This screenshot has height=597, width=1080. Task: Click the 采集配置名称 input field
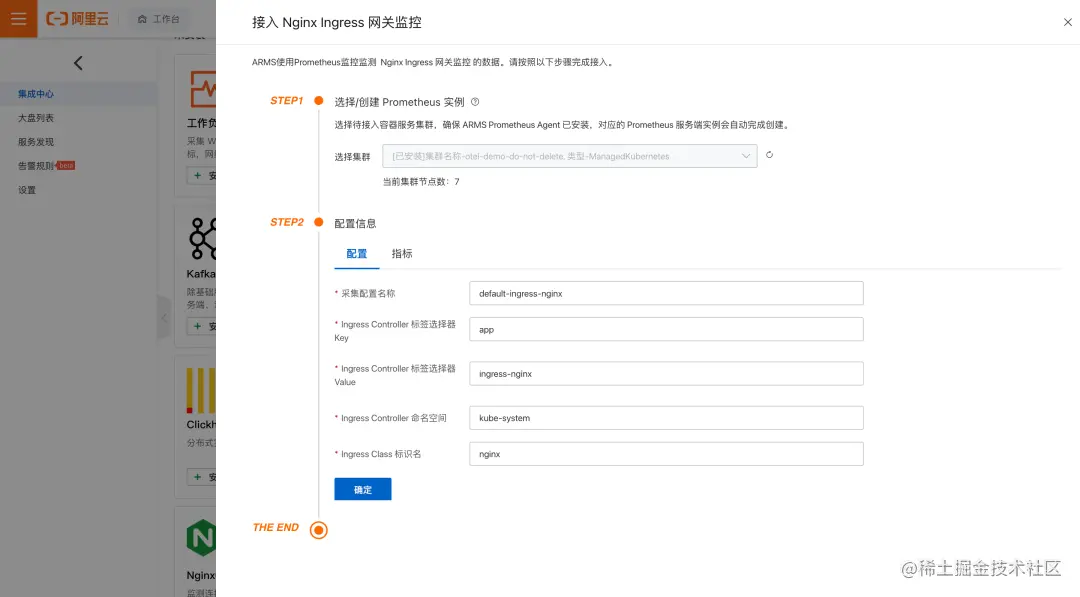click(x=666, y=293)
